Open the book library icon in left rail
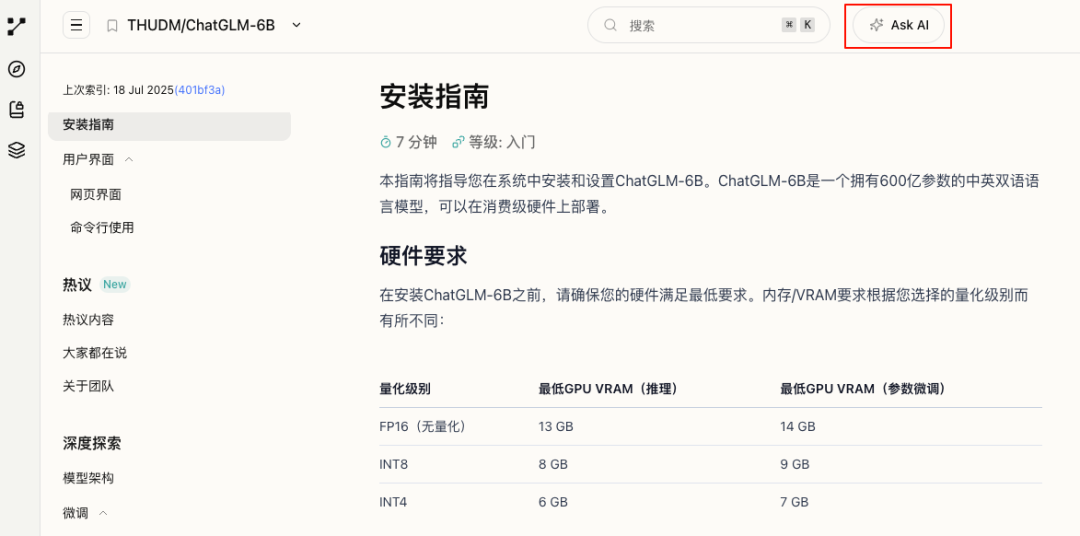 click(17, 110)
